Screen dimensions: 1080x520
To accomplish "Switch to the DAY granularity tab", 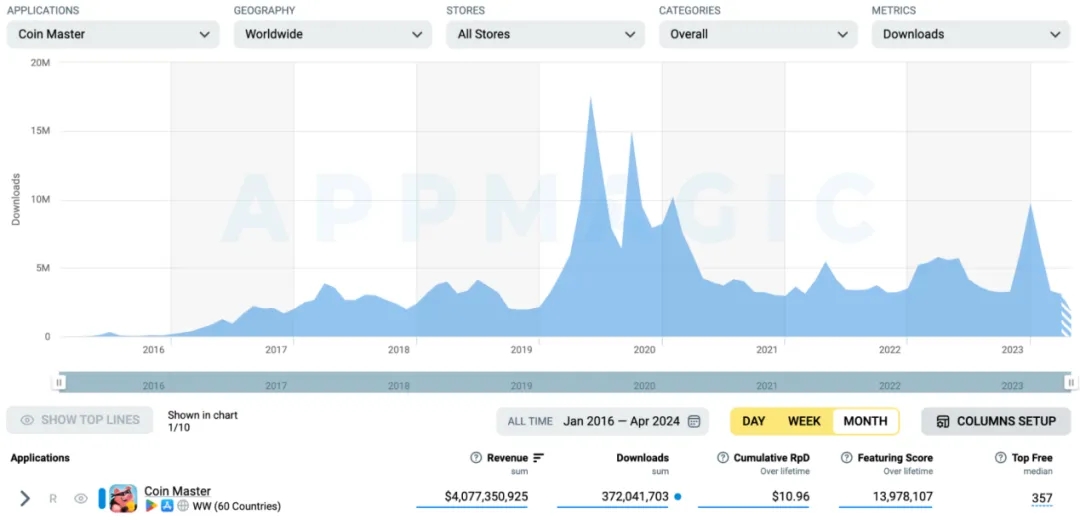I will click(754, 421).
